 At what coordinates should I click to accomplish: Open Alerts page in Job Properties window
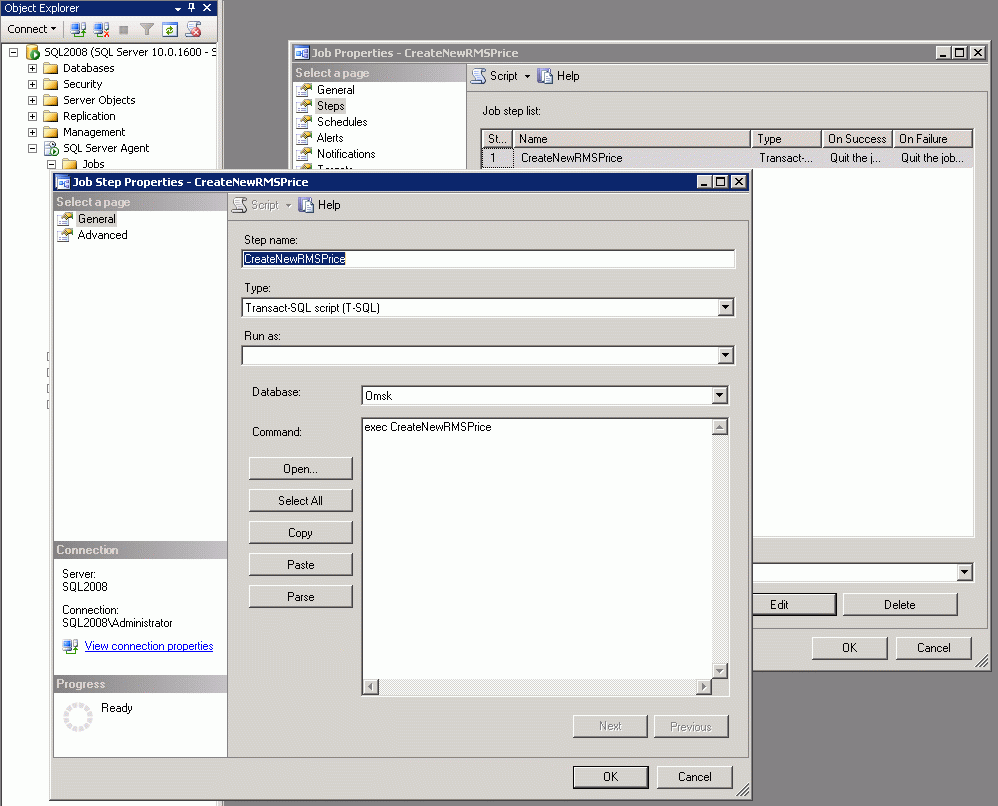click(x=330, y=138)
